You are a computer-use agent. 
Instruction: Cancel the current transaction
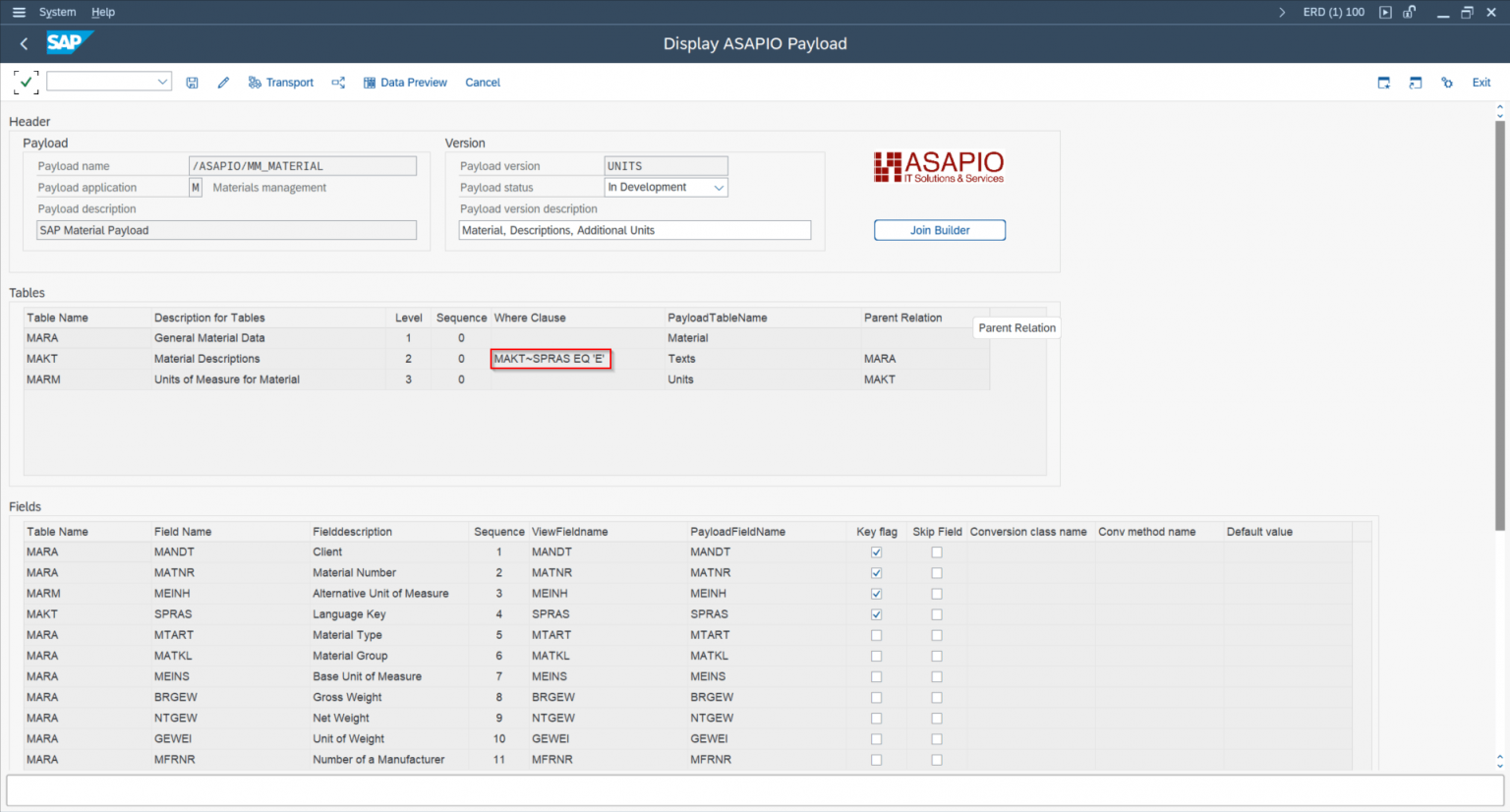(483, 83)
